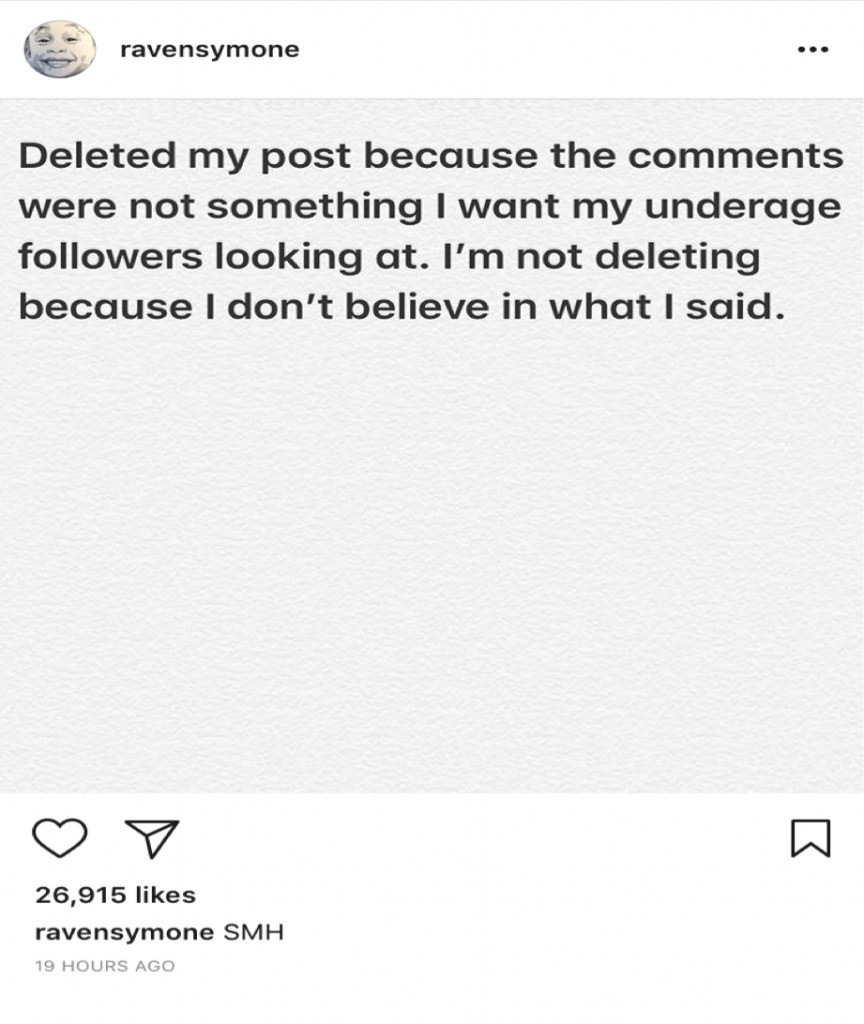Tap the word 'underage' in the post image
Viewport: 864px width, 1024px height.
pyautogui.click(x=743, y=208)
